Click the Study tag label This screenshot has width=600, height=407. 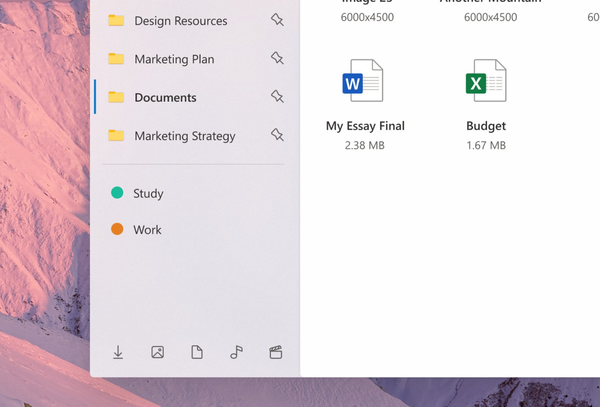tap(148, 194)
